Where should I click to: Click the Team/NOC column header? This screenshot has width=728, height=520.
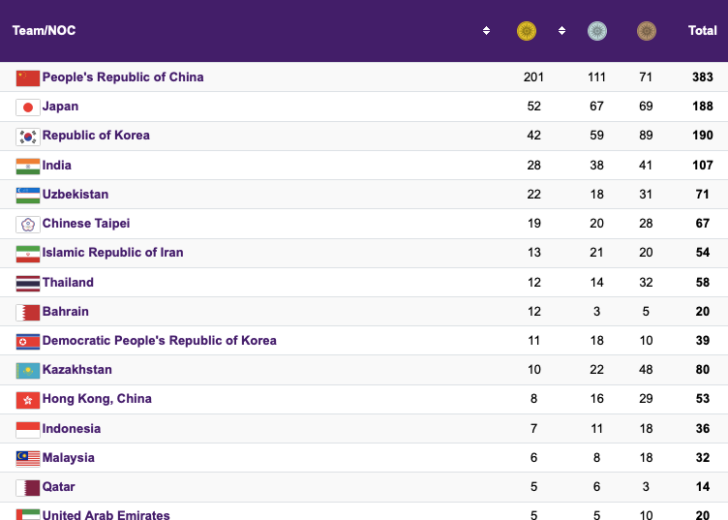coord(44,31)
